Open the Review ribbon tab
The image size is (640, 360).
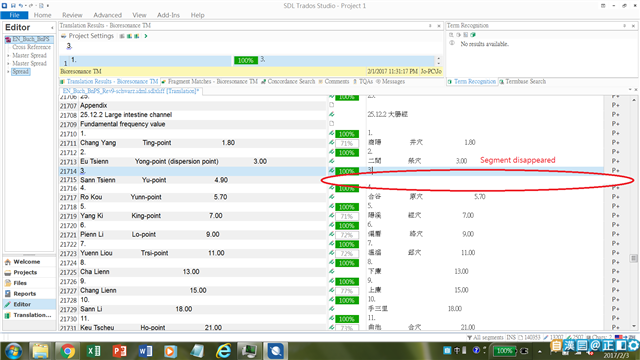(72, 15)
